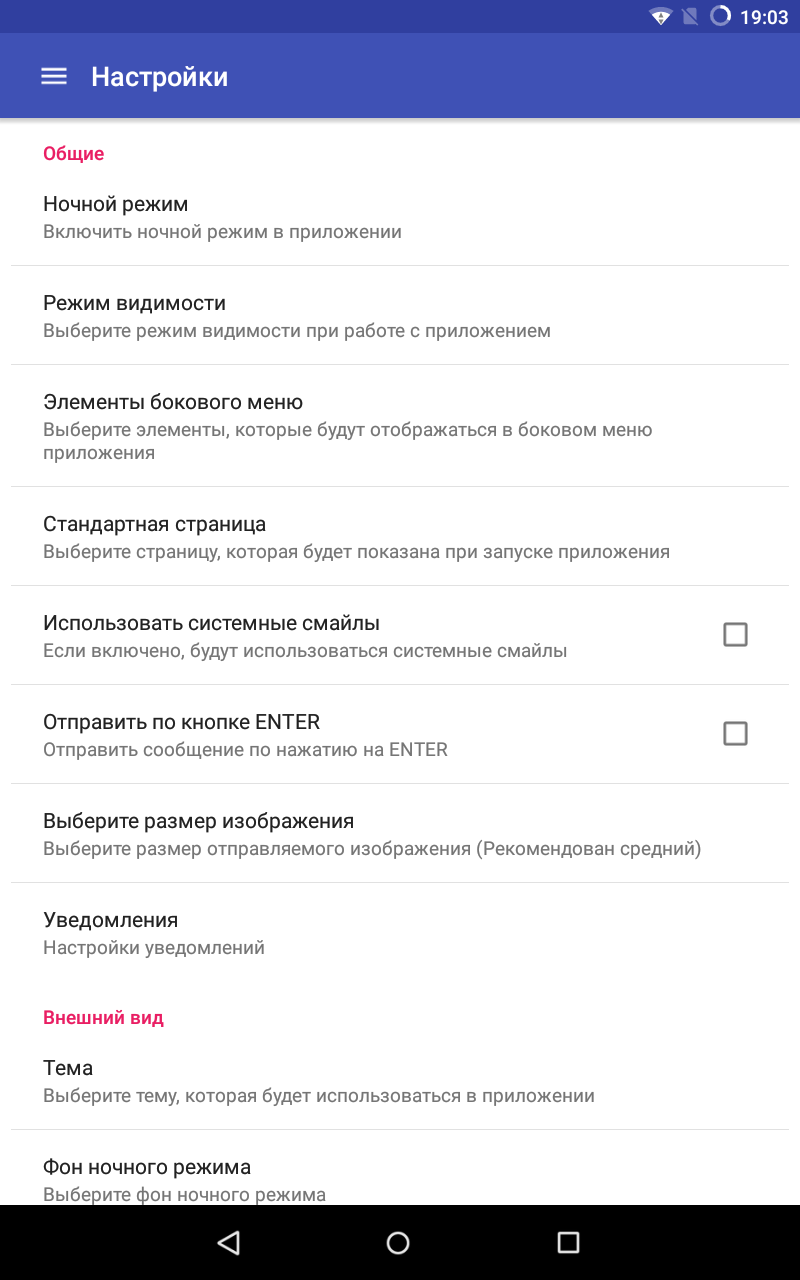The height and width of the screenshot is (1280, 800).
Task: Tap the no-SIM signal status icon
Action: [x=690, y=17]
